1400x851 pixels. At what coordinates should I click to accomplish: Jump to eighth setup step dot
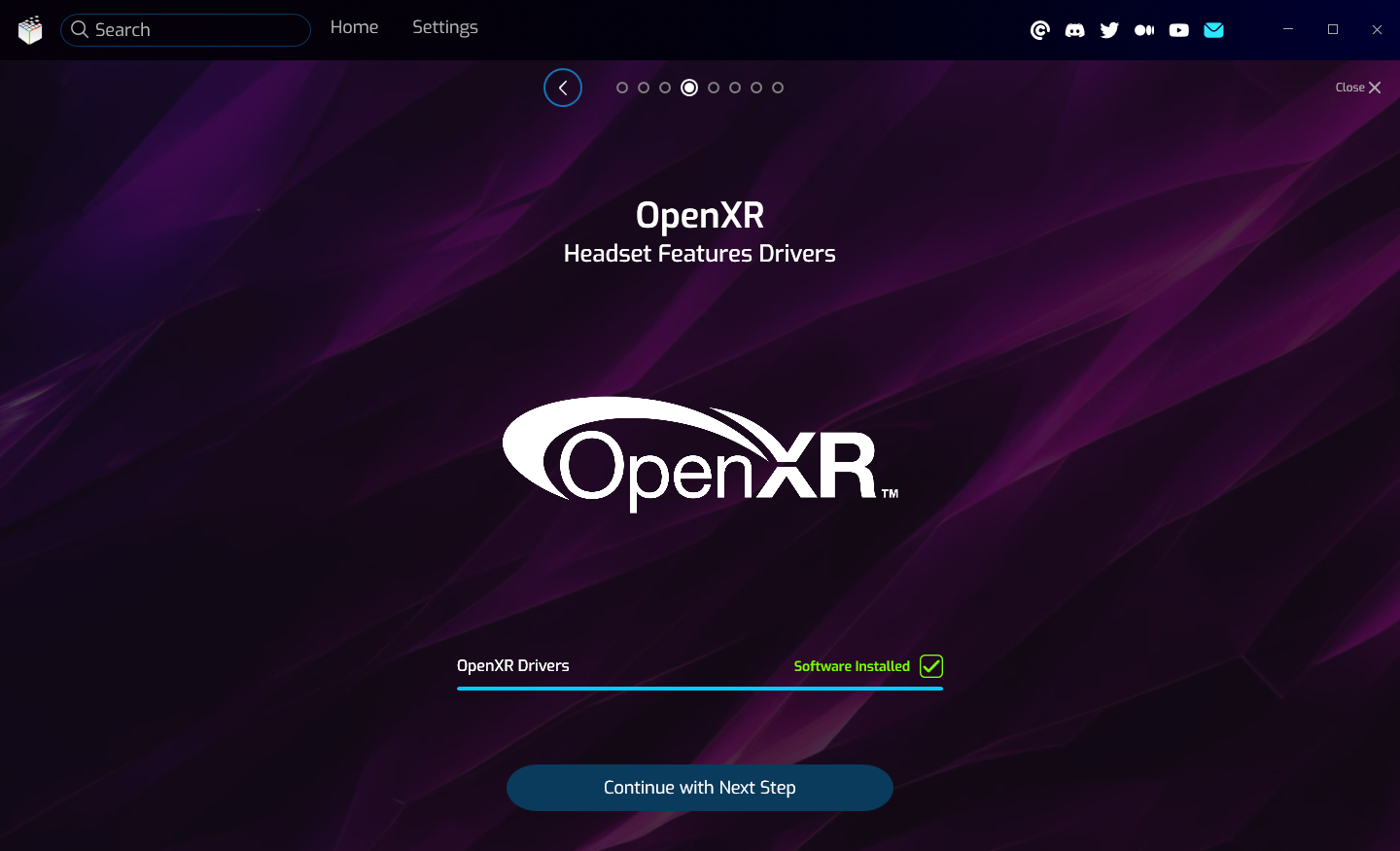778,88
